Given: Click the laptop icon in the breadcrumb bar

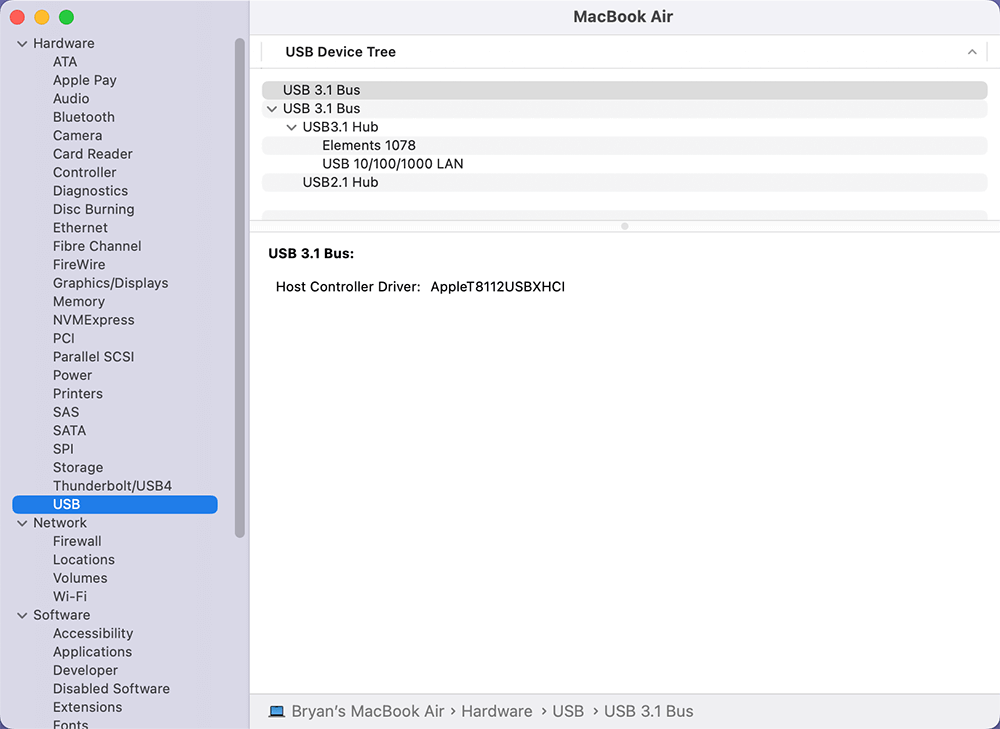Looking at the screenshot, I should click(274, 711).
